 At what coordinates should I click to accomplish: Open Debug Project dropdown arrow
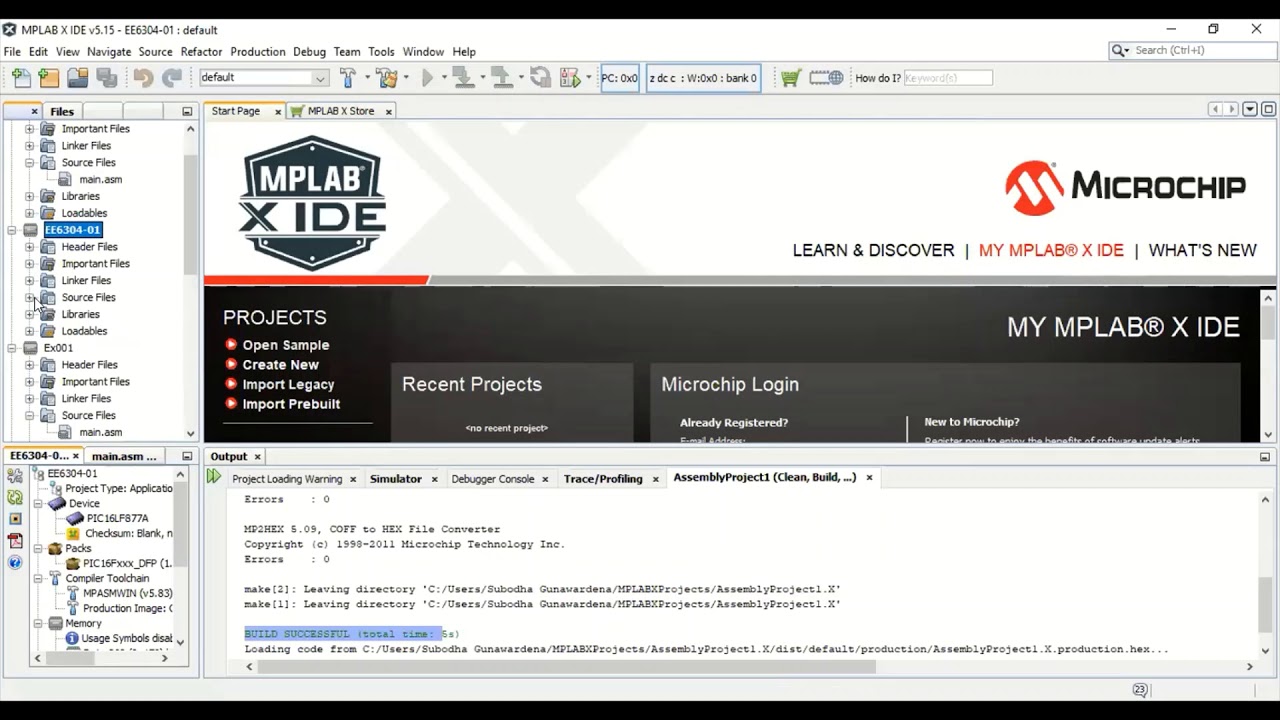click(x=587, y=78)
